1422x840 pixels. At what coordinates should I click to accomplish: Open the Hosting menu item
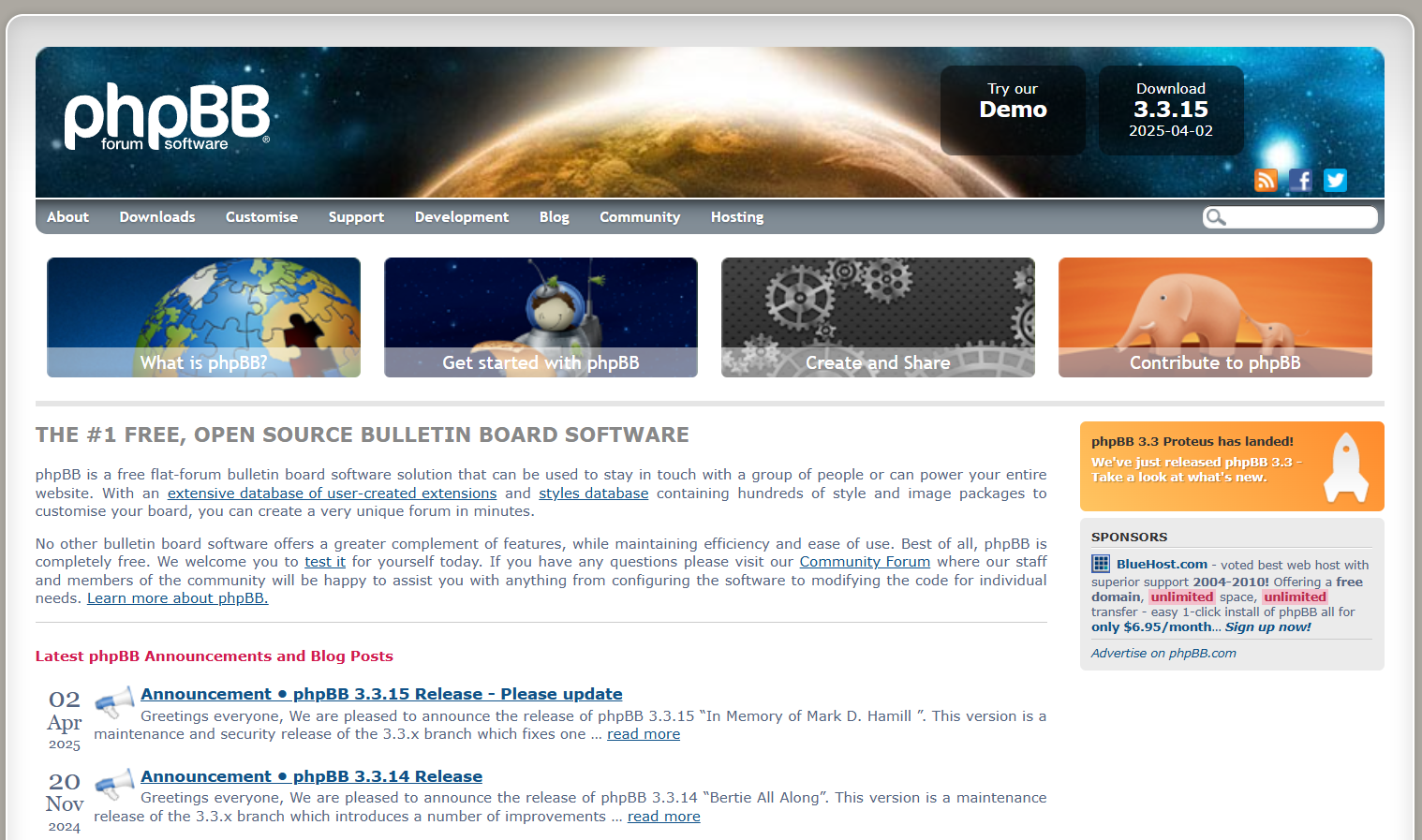tap(737, 216)
